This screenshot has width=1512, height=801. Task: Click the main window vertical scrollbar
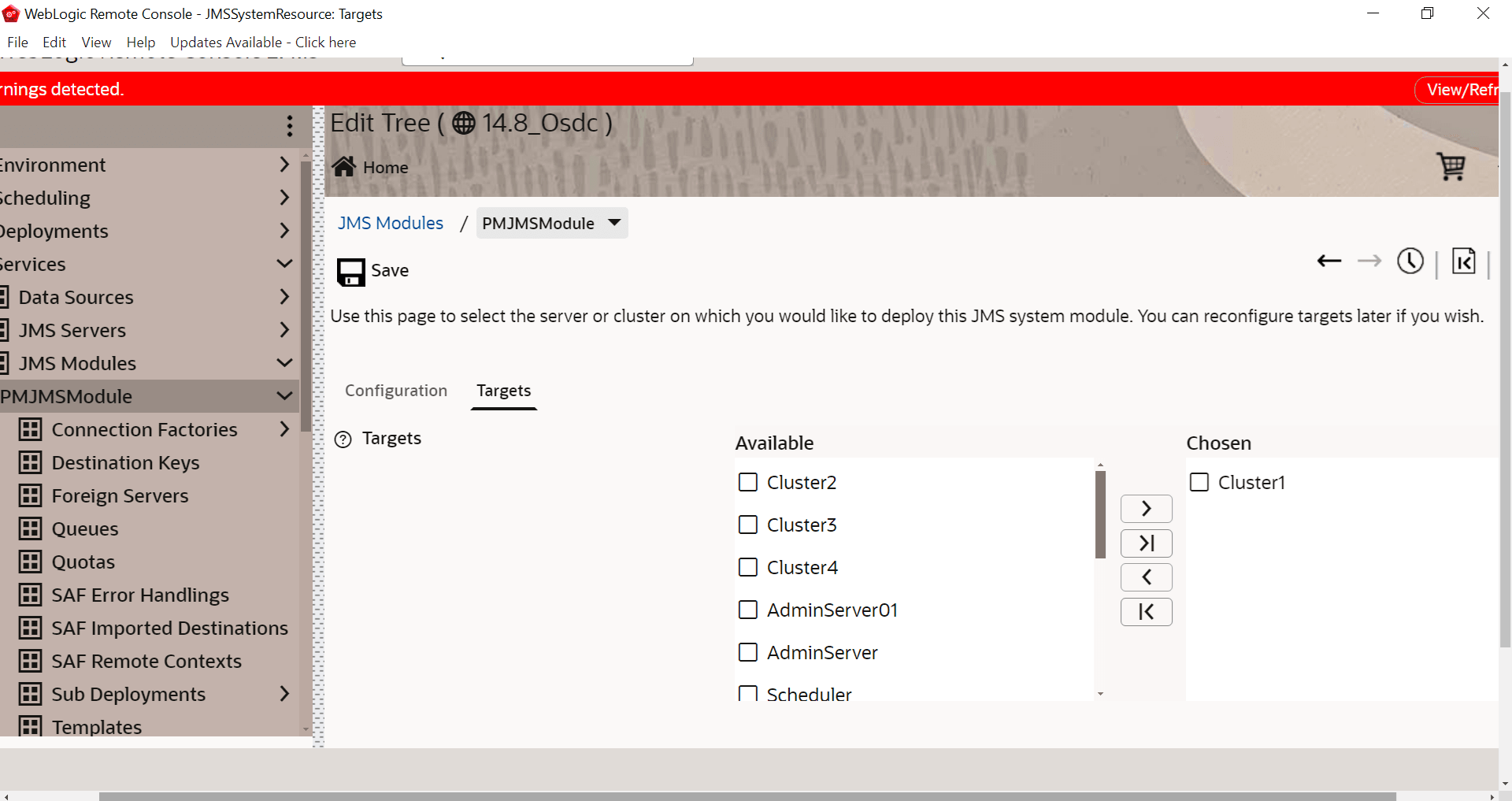[x=1505, y=369]
